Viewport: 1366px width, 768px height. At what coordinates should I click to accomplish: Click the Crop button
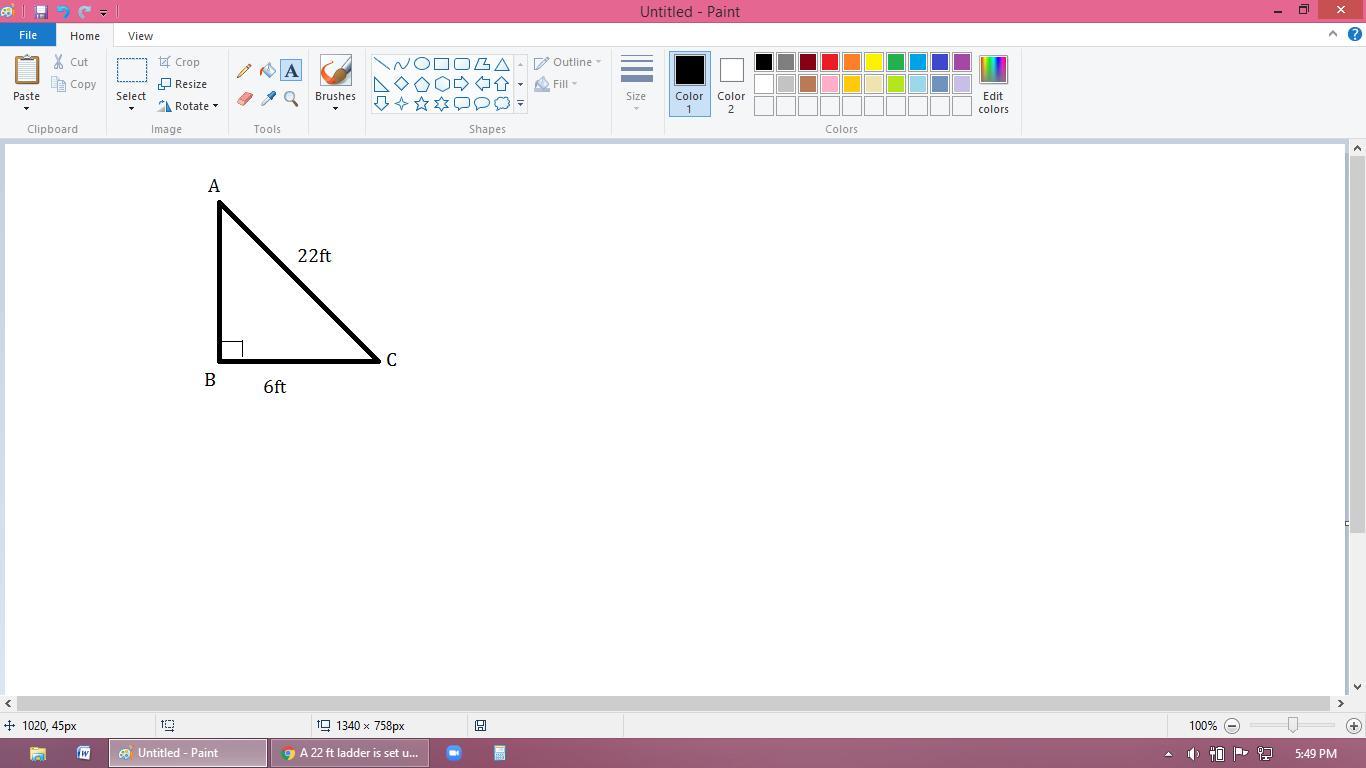tap(179, 62)
